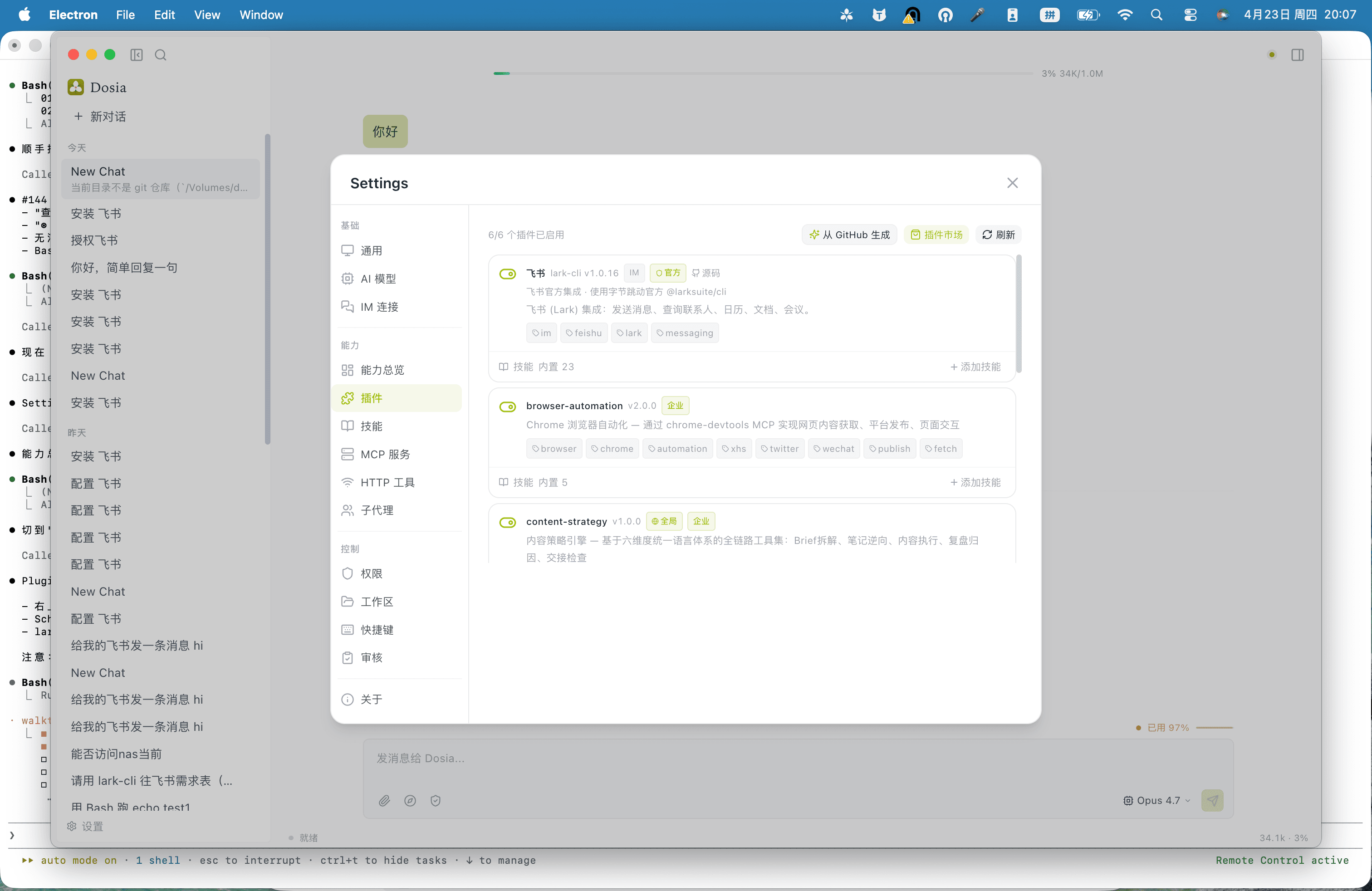The image size is (1372, 891).
Task: Start a 新对话 new chat
Action: coord(100,117)
